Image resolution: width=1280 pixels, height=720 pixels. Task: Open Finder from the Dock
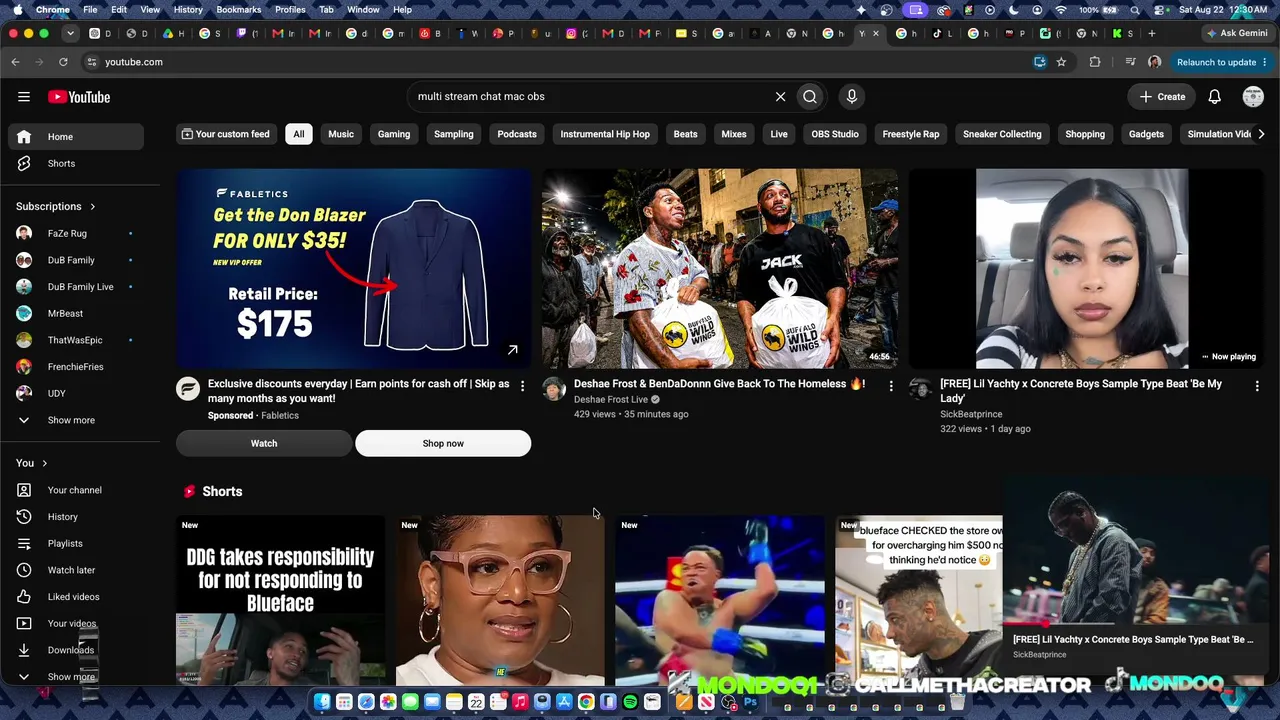click(x=322, y=703)
